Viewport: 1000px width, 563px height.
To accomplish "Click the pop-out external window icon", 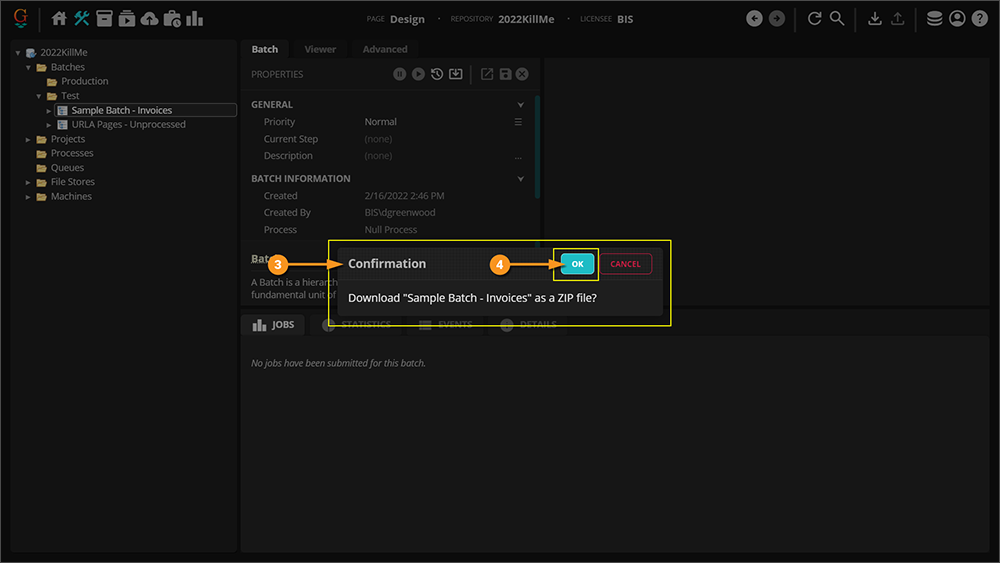I will (x=487, y=74).
